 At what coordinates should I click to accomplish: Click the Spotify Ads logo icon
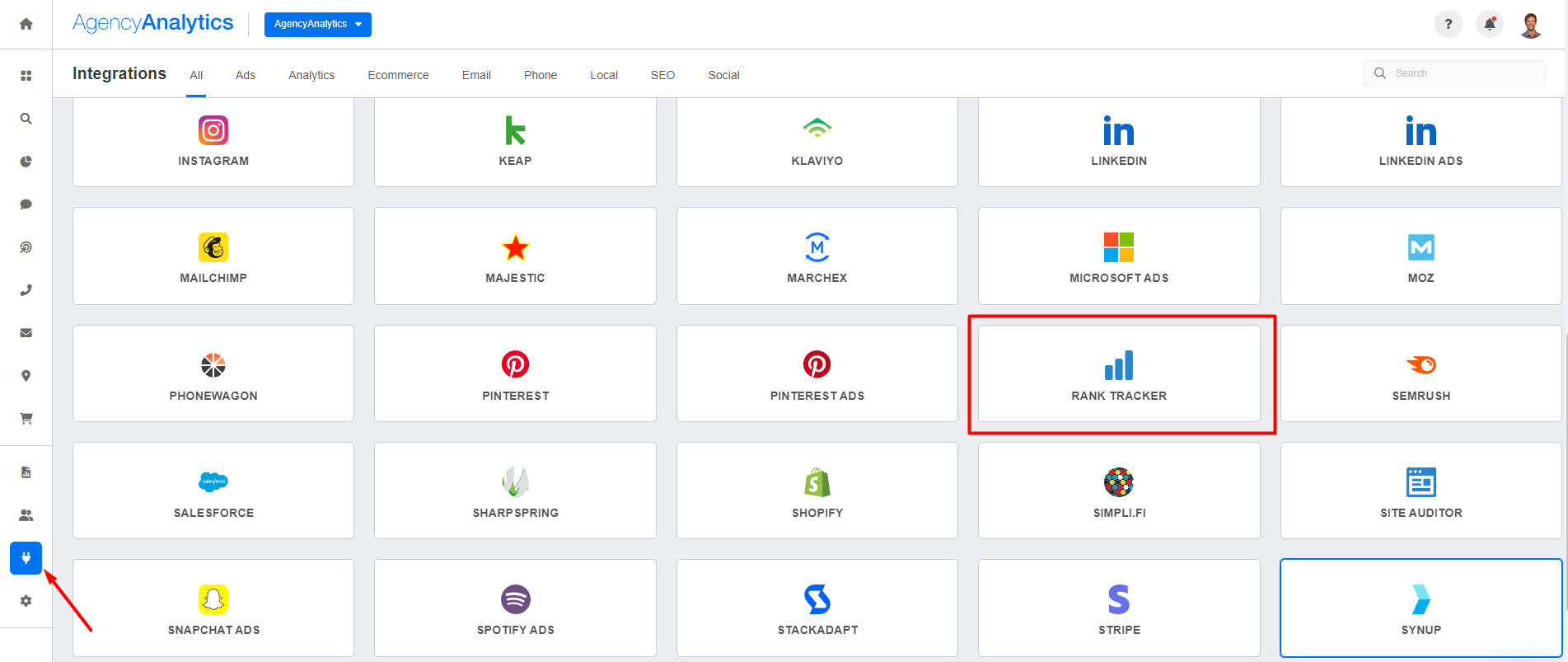click(515, 599)
